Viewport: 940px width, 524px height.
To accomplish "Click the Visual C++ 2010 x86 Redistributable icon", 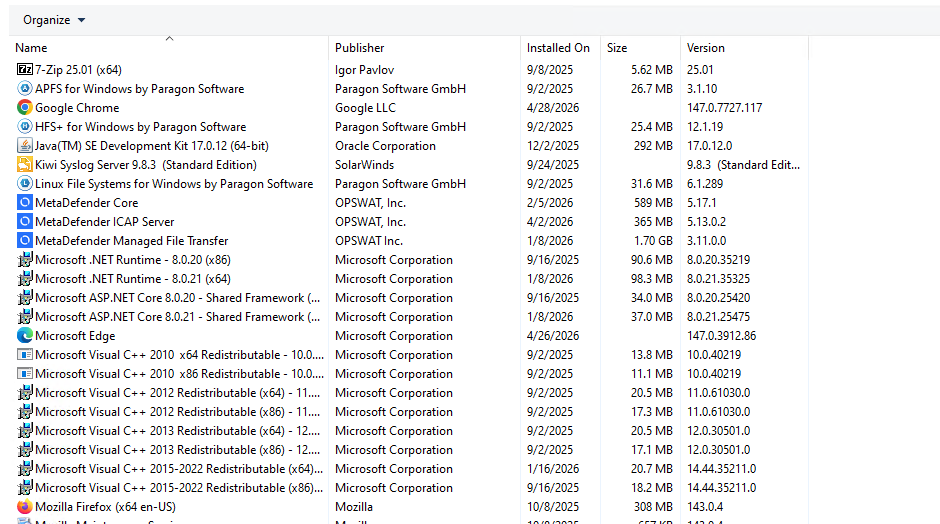I will [x=25, y=374].
